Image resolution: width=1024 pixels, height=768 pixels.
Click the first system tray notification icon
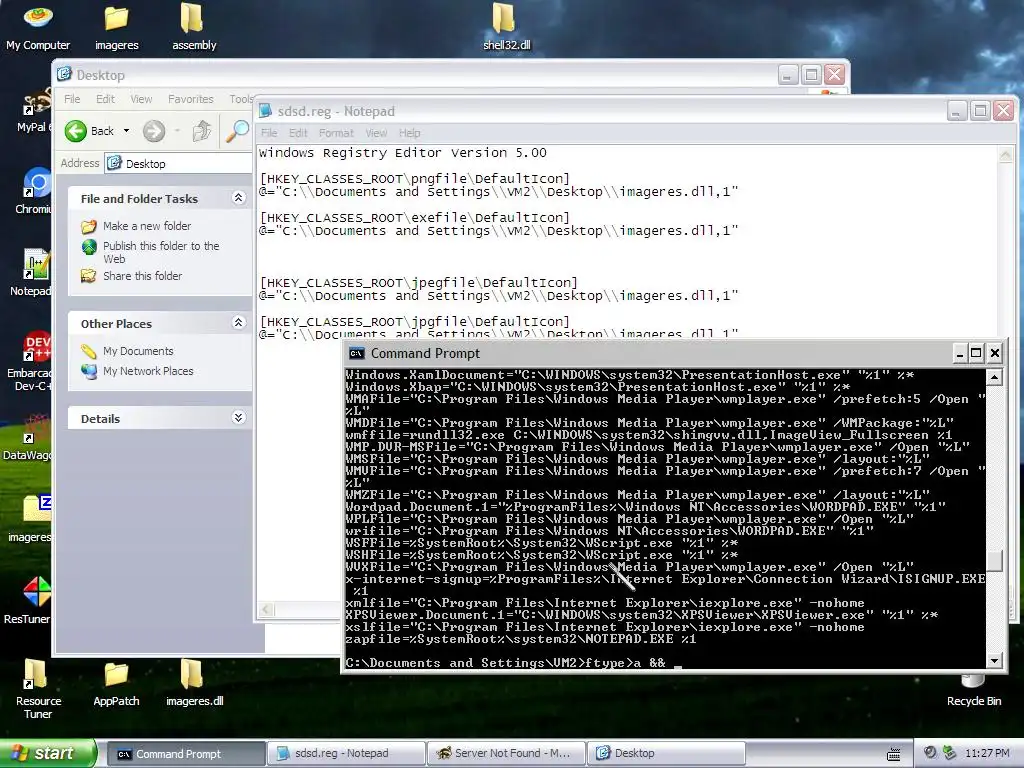[930, 752]
